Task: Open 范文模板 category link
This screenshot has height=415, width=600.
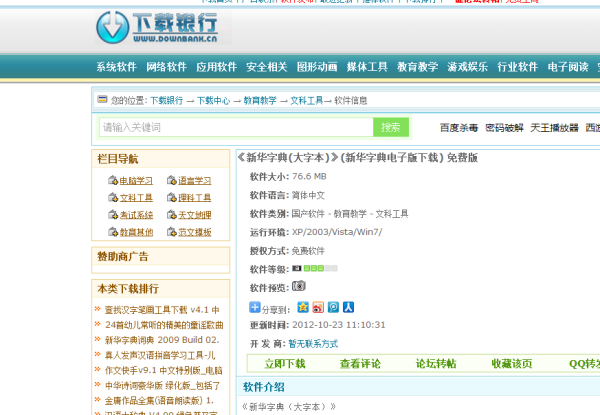Action: (x=195, y=232)
